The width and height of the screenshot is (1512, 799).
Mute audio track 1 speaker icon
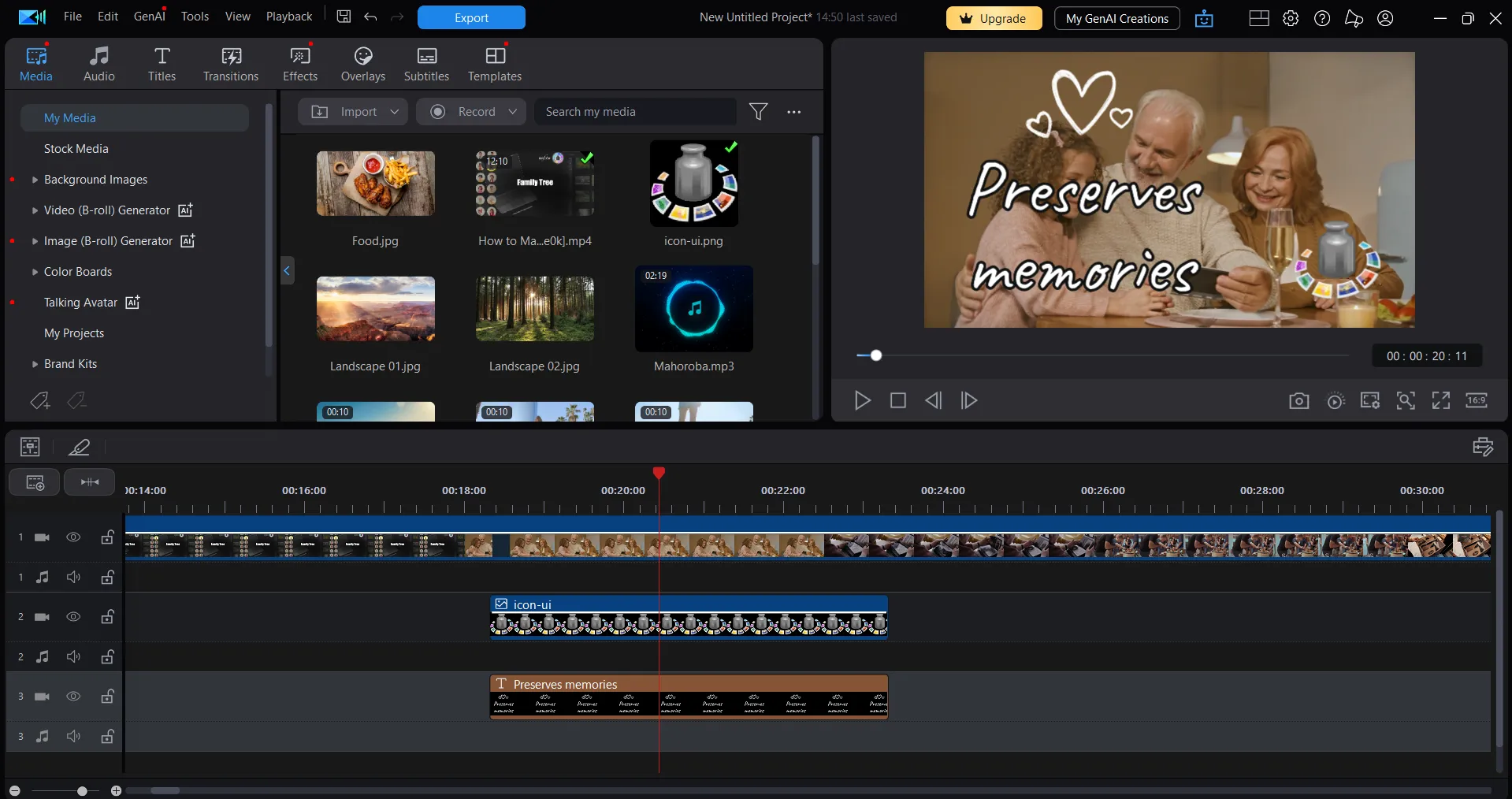[x=73, y=578]
